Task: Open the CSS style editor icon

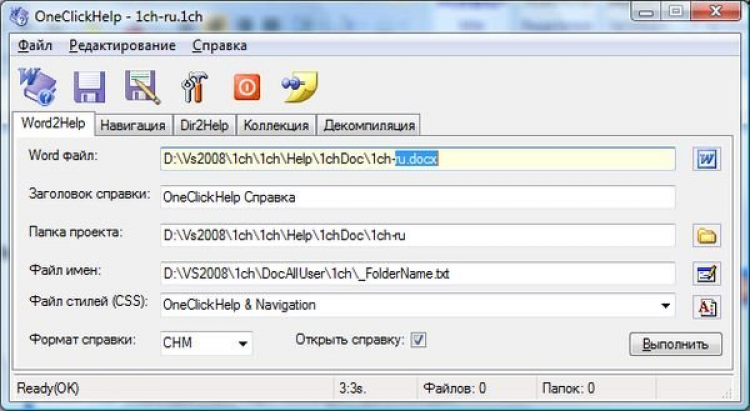Action: [x=706, y=307]
